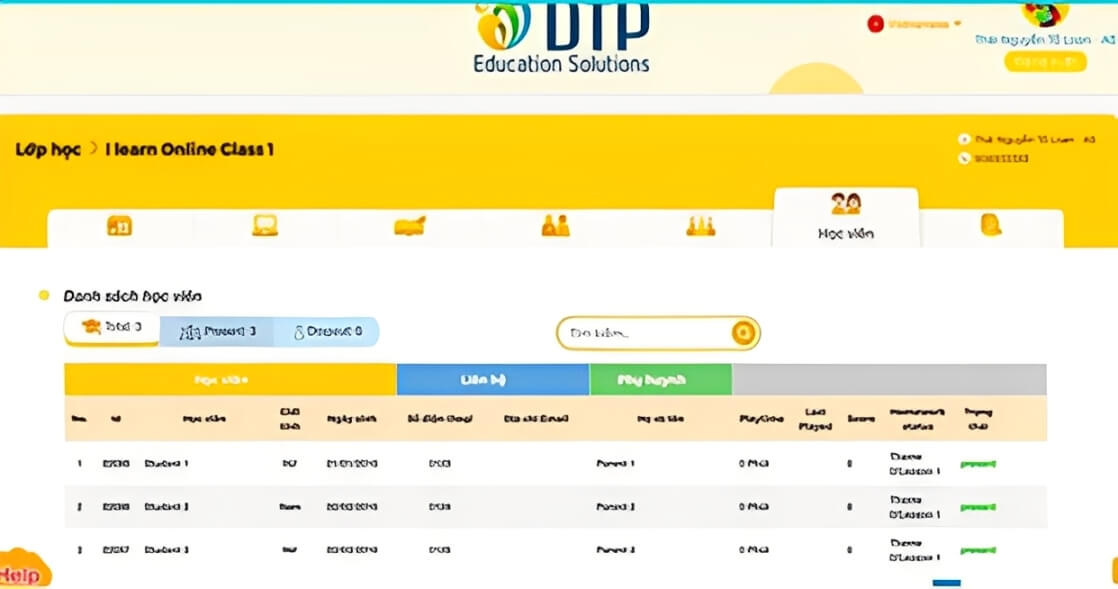Switch to the Present 3 filter tab

pyautogui.click(x=218, y=331)
